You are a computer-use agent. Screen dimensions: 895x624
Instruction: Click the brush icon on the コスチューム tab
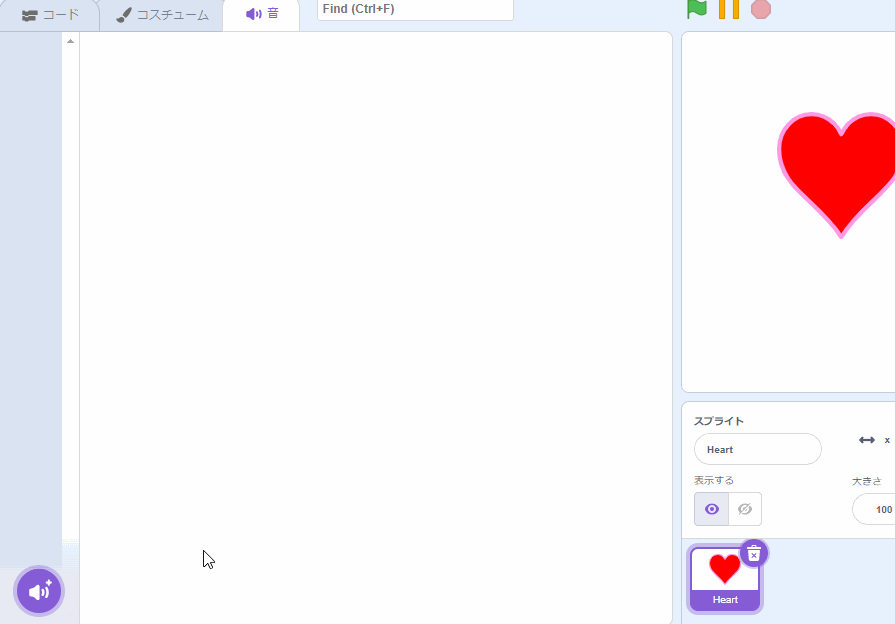tap(123, 15)
